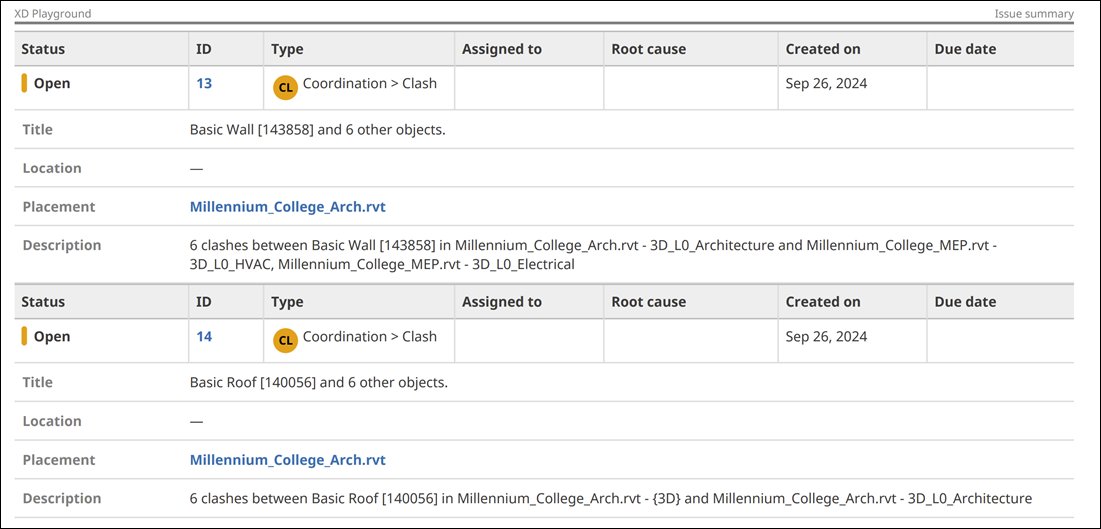Click the Status column header in first table
Viewport: 1101px width, 529px height.
point(43,49)
